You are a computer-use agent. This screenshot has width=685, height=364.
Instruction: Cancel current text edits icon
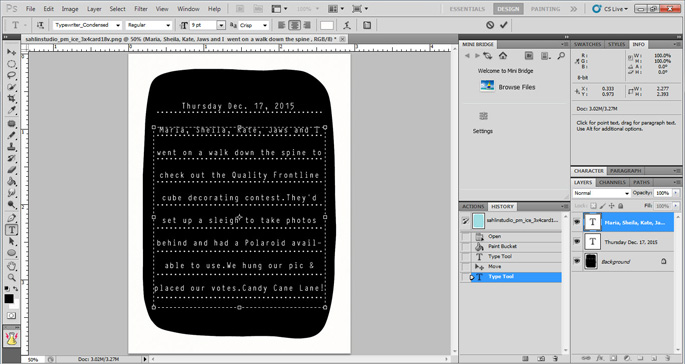[x=490, y=25]
